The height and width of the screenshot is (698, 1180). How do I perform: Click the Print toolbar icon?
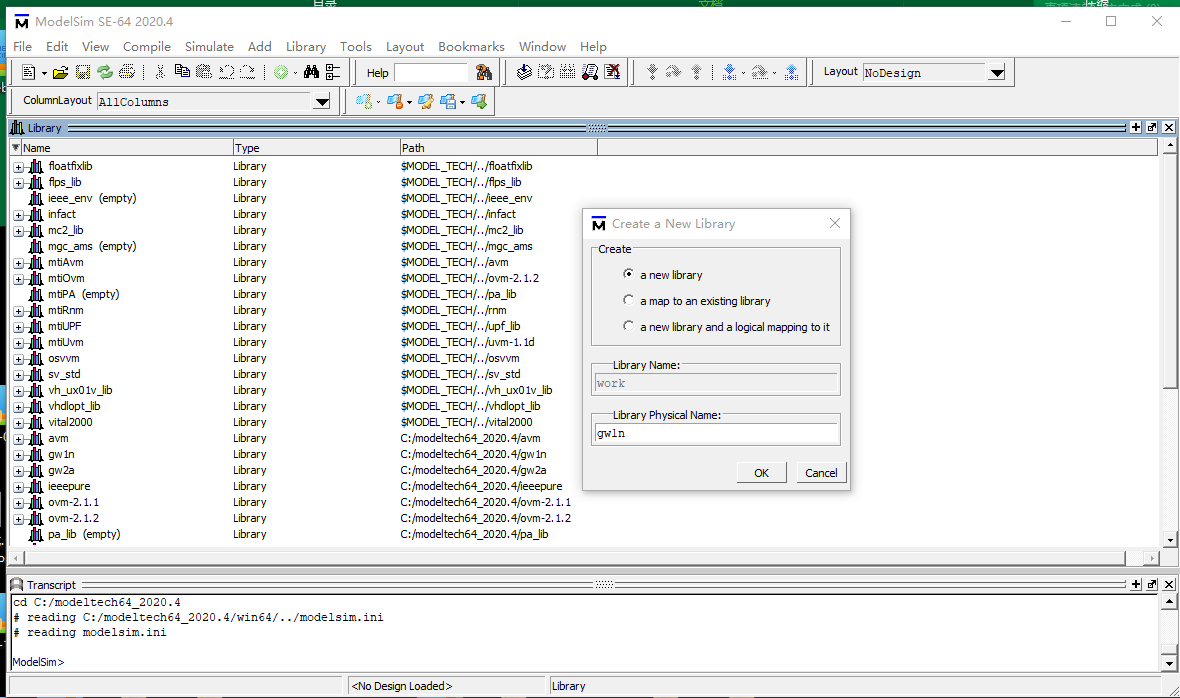(x=127, y=72)
